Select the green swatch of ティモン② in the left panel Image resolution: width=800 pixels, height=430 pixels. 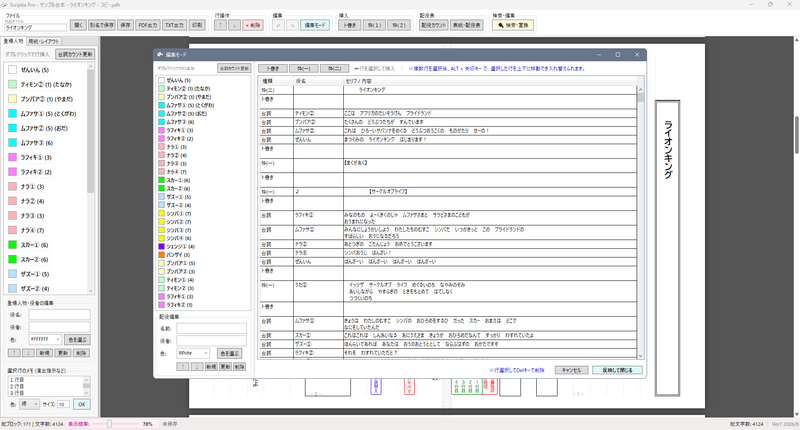coord(13,85)
